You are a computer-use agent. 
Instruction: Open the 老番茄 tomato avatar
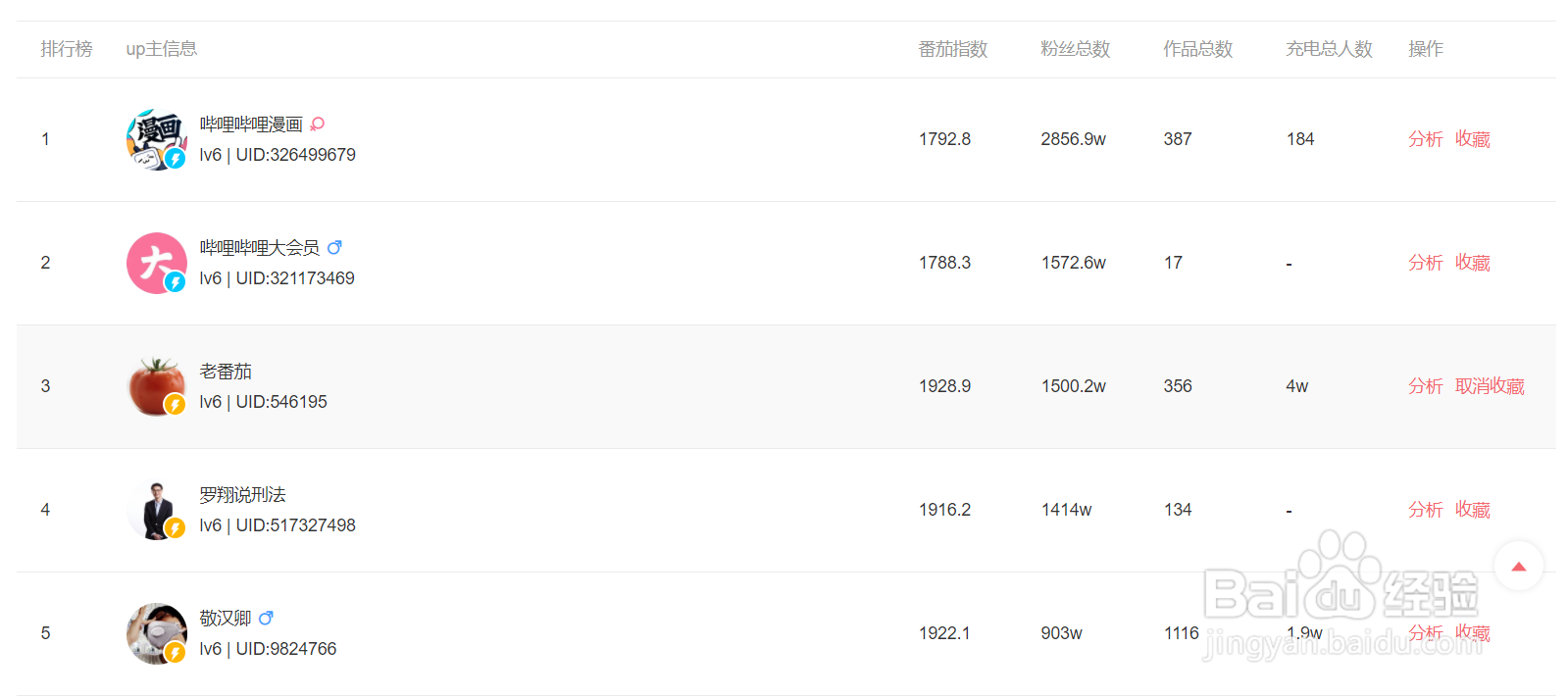pyautogui.click(x=157, y=386)
